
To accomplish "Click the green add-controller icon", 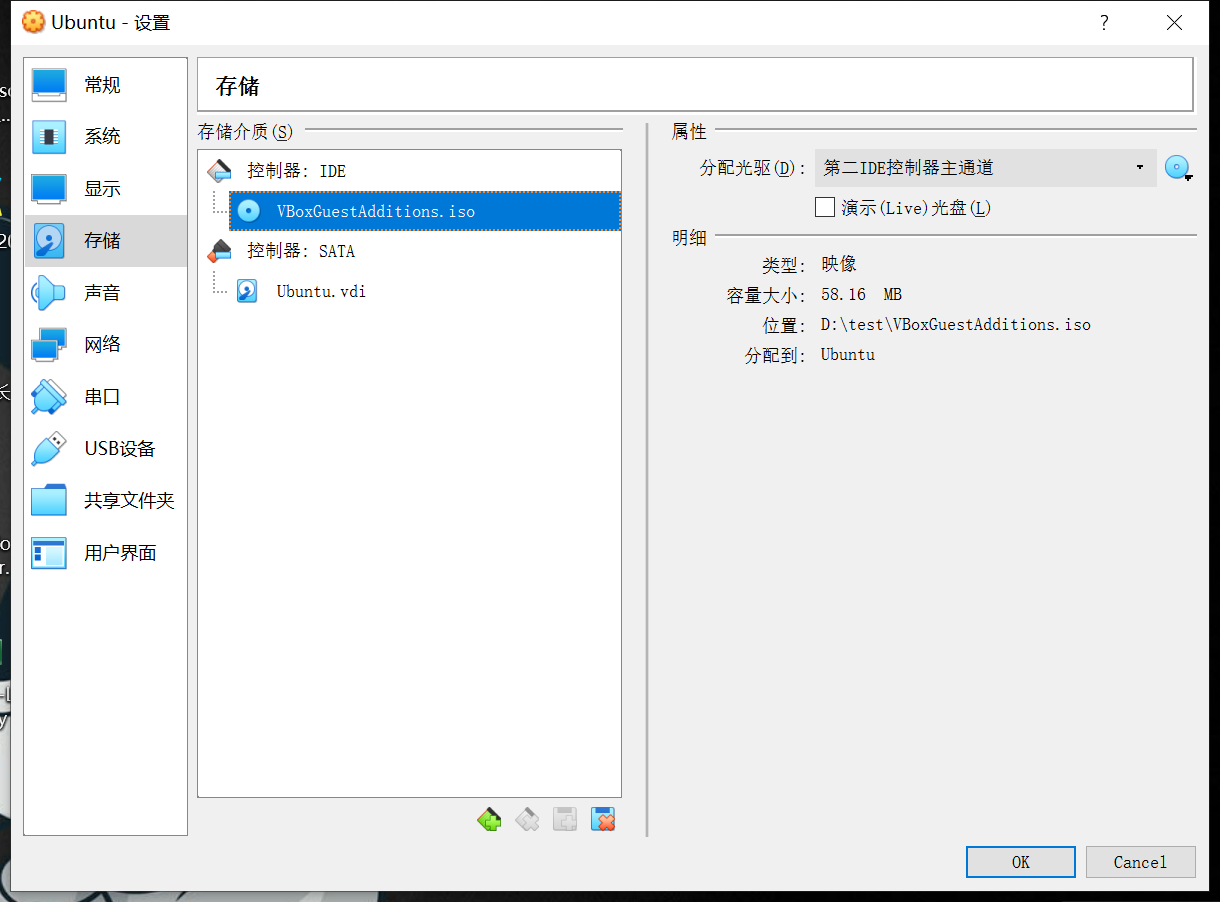I will (489, 818).
